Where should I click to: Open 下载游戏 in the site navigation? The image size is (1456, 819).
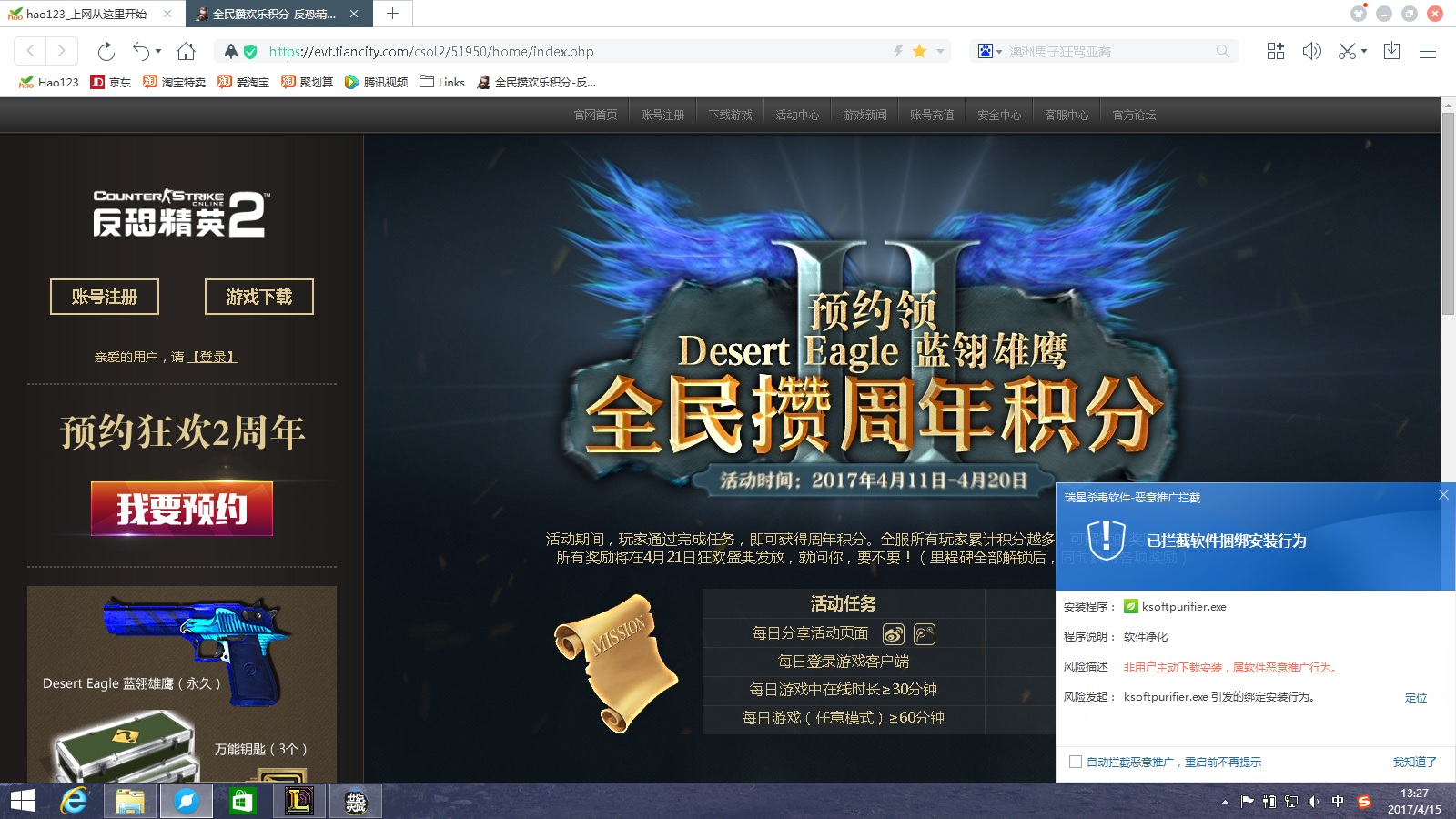(x=731, y=115)
